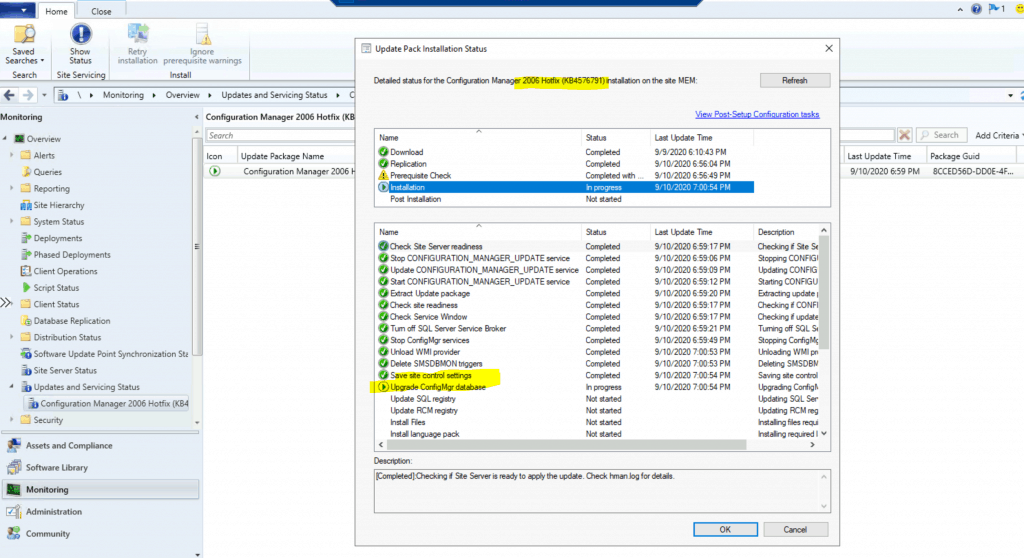Image resolution: width=1024 pixels, height=558 pixels.
Task: Select Deployments in navigation tree
Action: coord(57,238)
